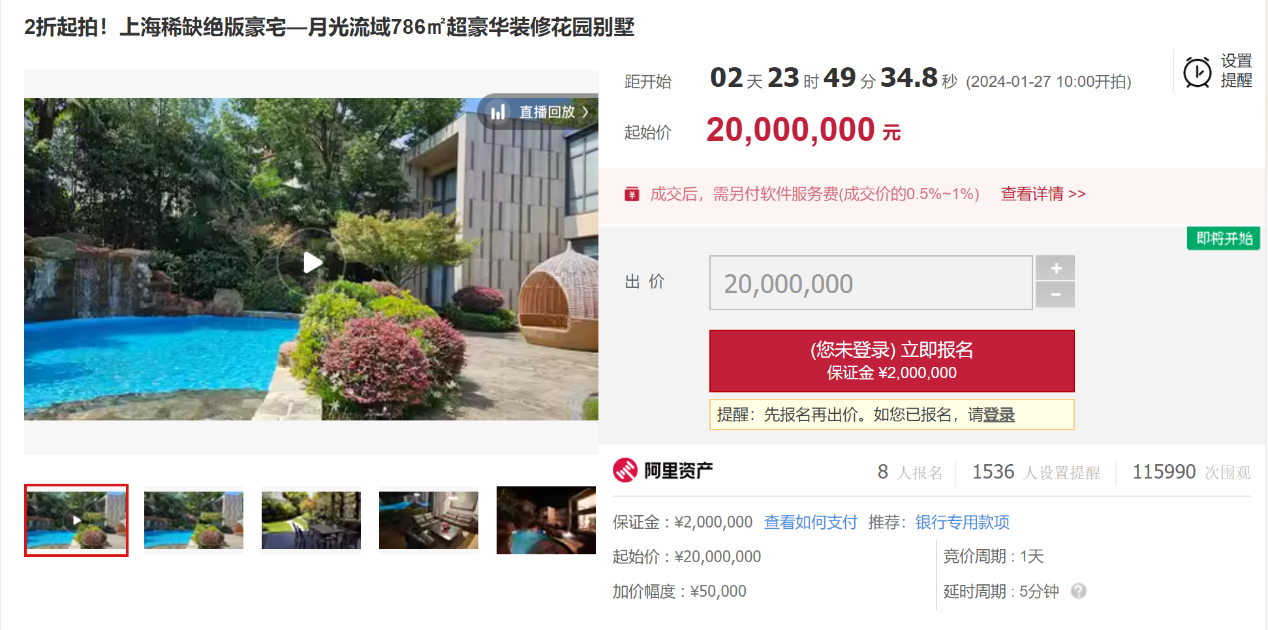This screenshot has height=630, width=1268.
Task: Click the bid price input field
Action: (x=871, y=283)
